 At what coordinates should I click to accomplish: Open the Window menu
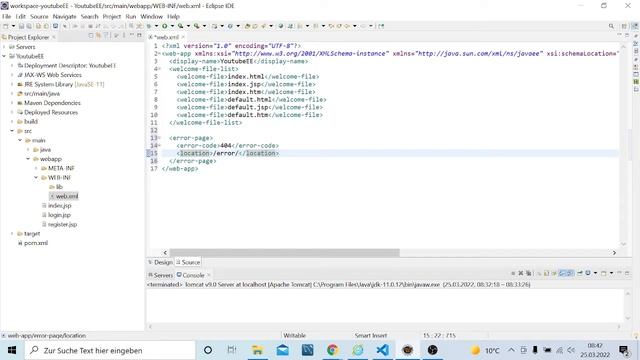point(151,16)
